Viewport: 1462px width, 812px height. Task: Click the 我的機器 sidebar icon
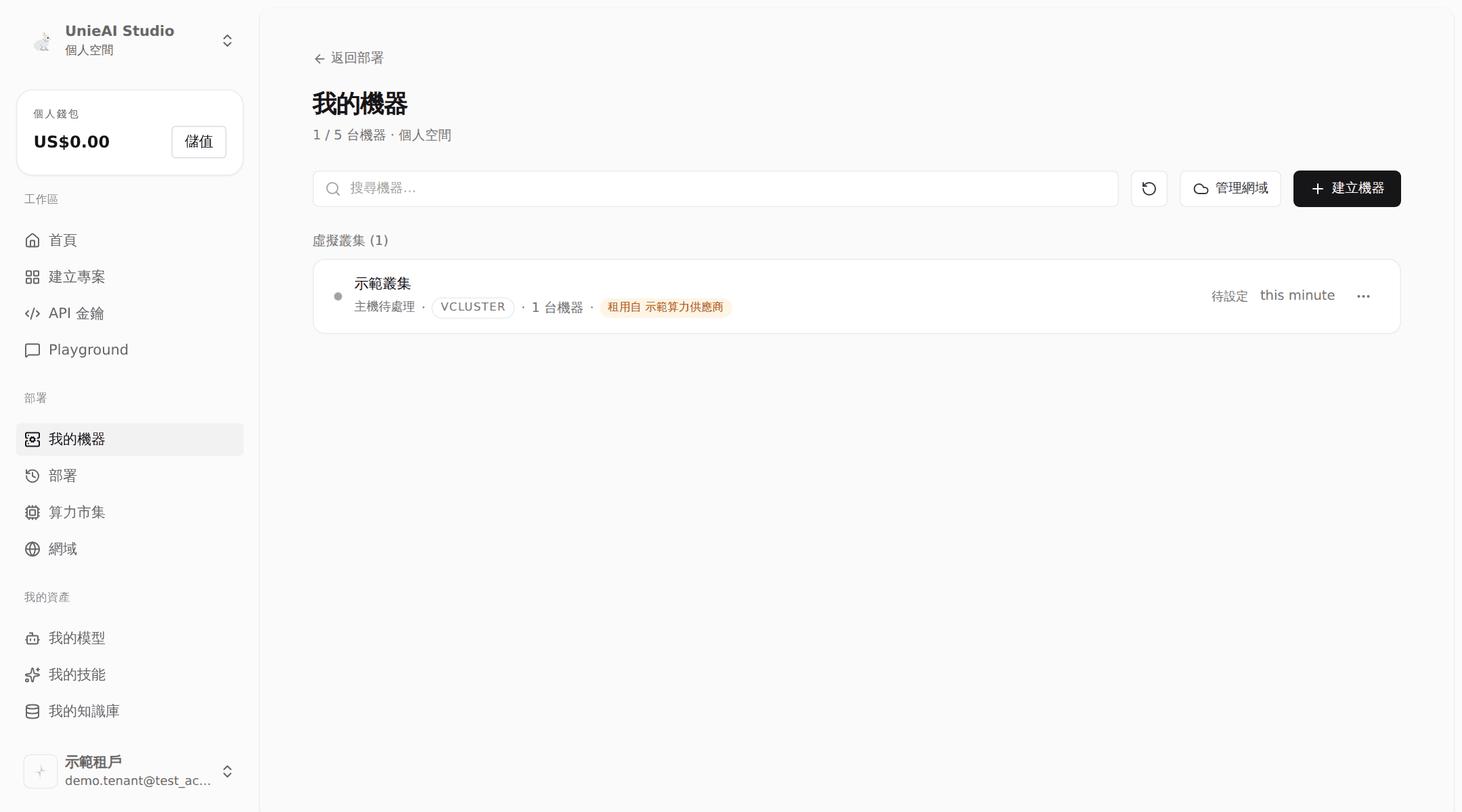point(32,439)
